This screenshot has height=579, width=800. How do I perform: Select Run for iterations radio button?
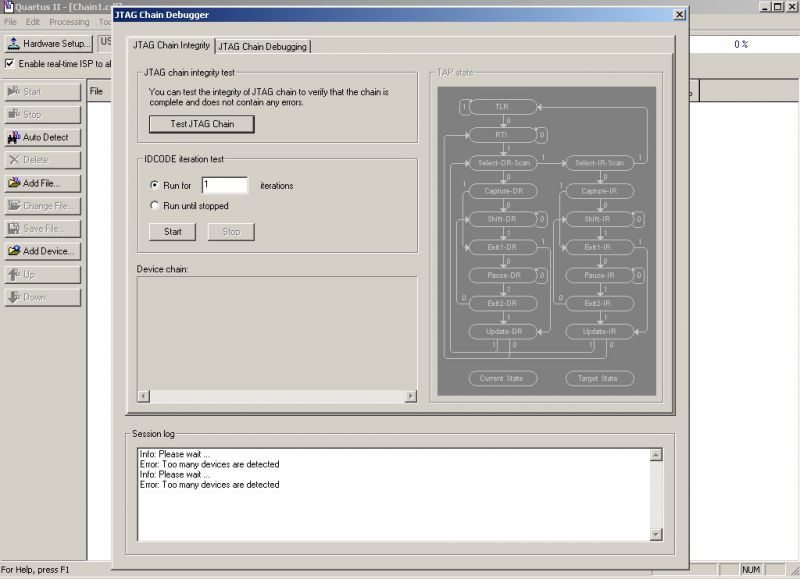pyautogui.click(x=154, y=185)
